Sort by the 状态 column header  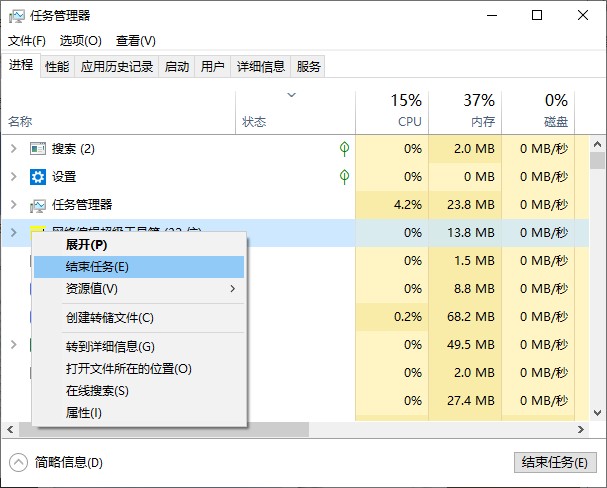pos(295,113)
